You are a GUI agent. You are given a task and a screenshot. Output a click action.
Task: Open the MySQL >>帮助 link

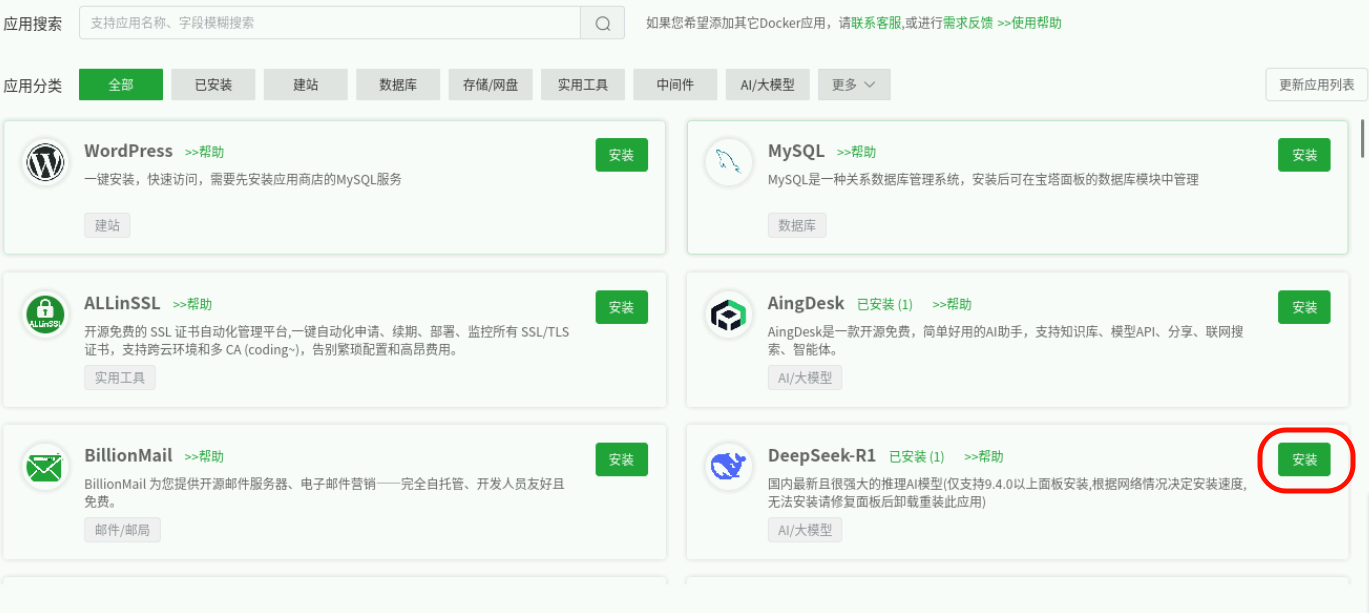click(856, 152)
